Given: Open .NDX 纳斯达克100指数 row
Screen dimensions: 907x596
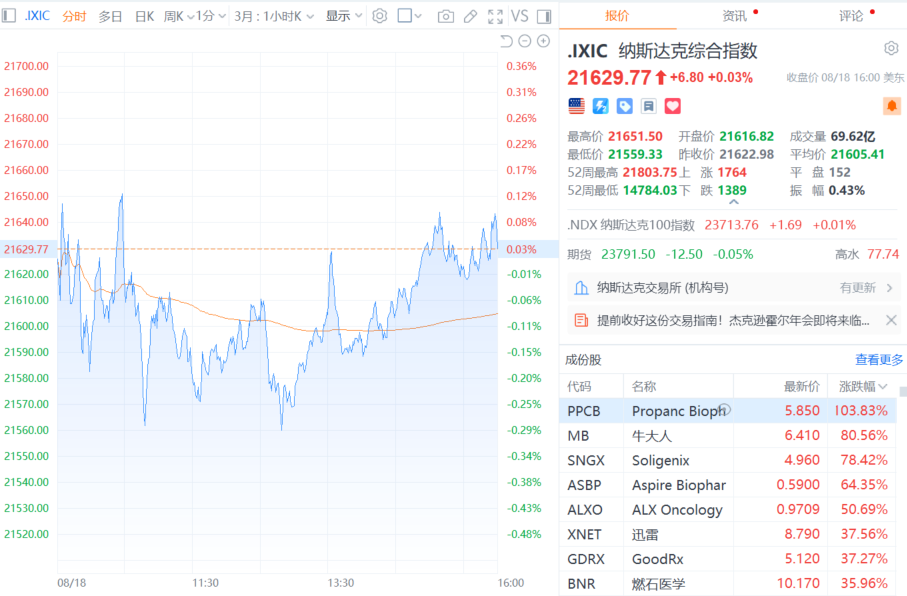Looking at the screenshot, I should [x=732, y=225].
